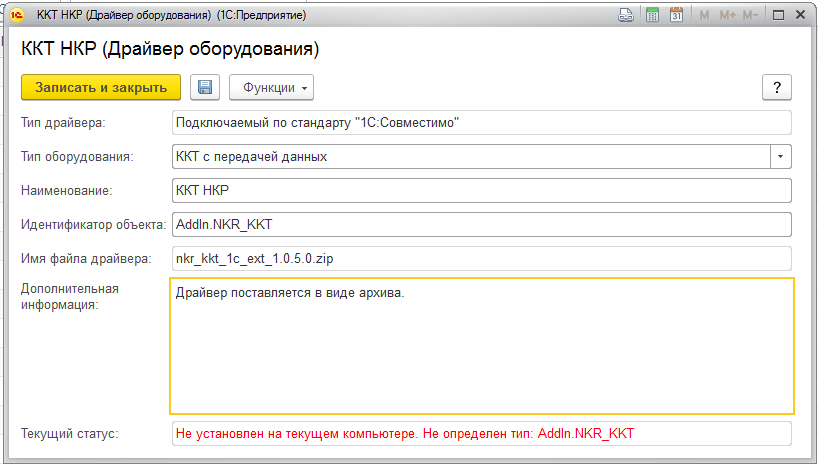Image resolution: width=818 pixels, height=464 pixels.
Task: Click the Тип оборудования combo box field
Action: click(470, 157)
